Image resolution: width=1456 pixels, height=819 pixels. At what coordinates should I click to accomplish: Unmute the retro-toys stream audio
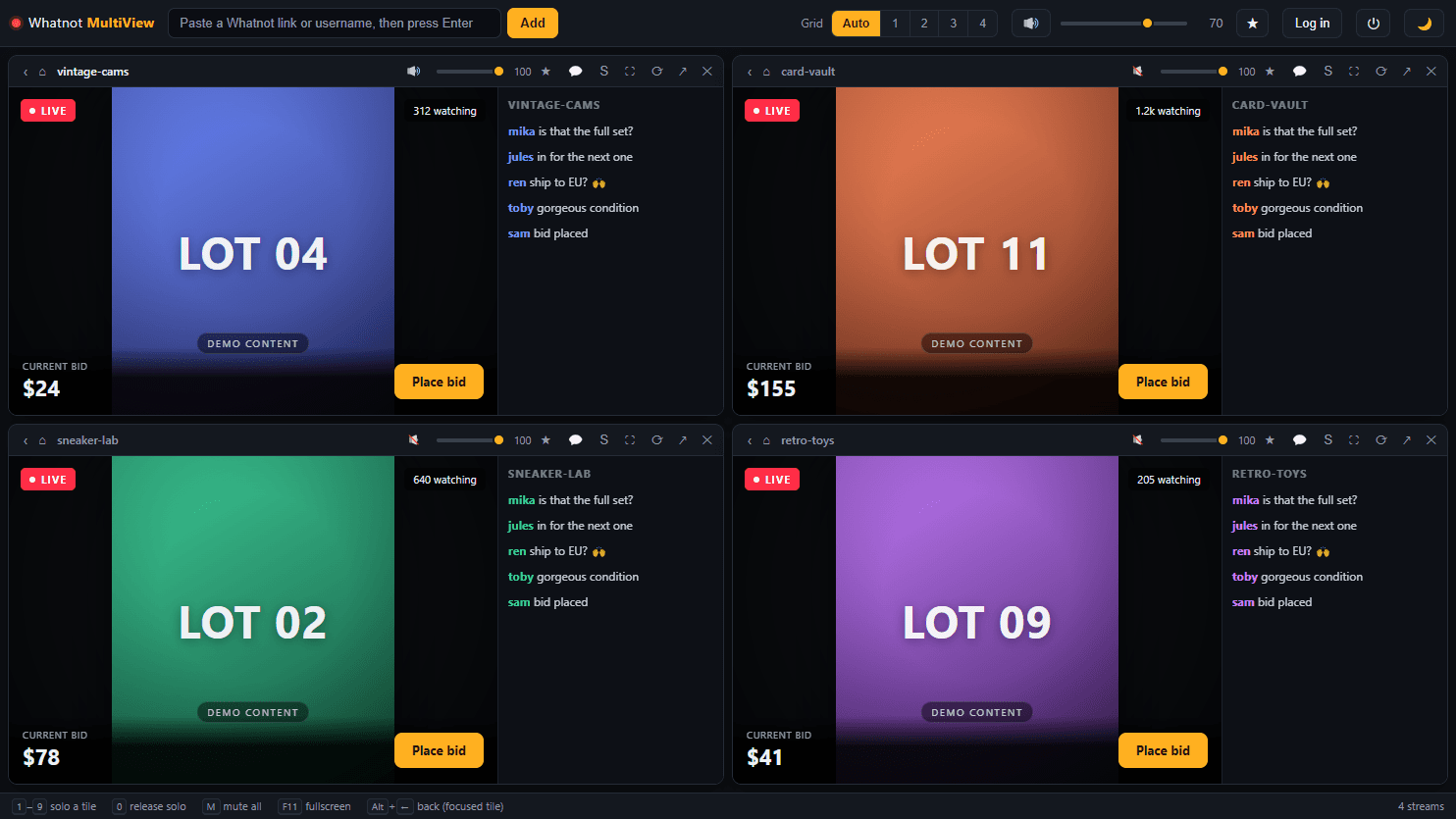click(1138, 440)
